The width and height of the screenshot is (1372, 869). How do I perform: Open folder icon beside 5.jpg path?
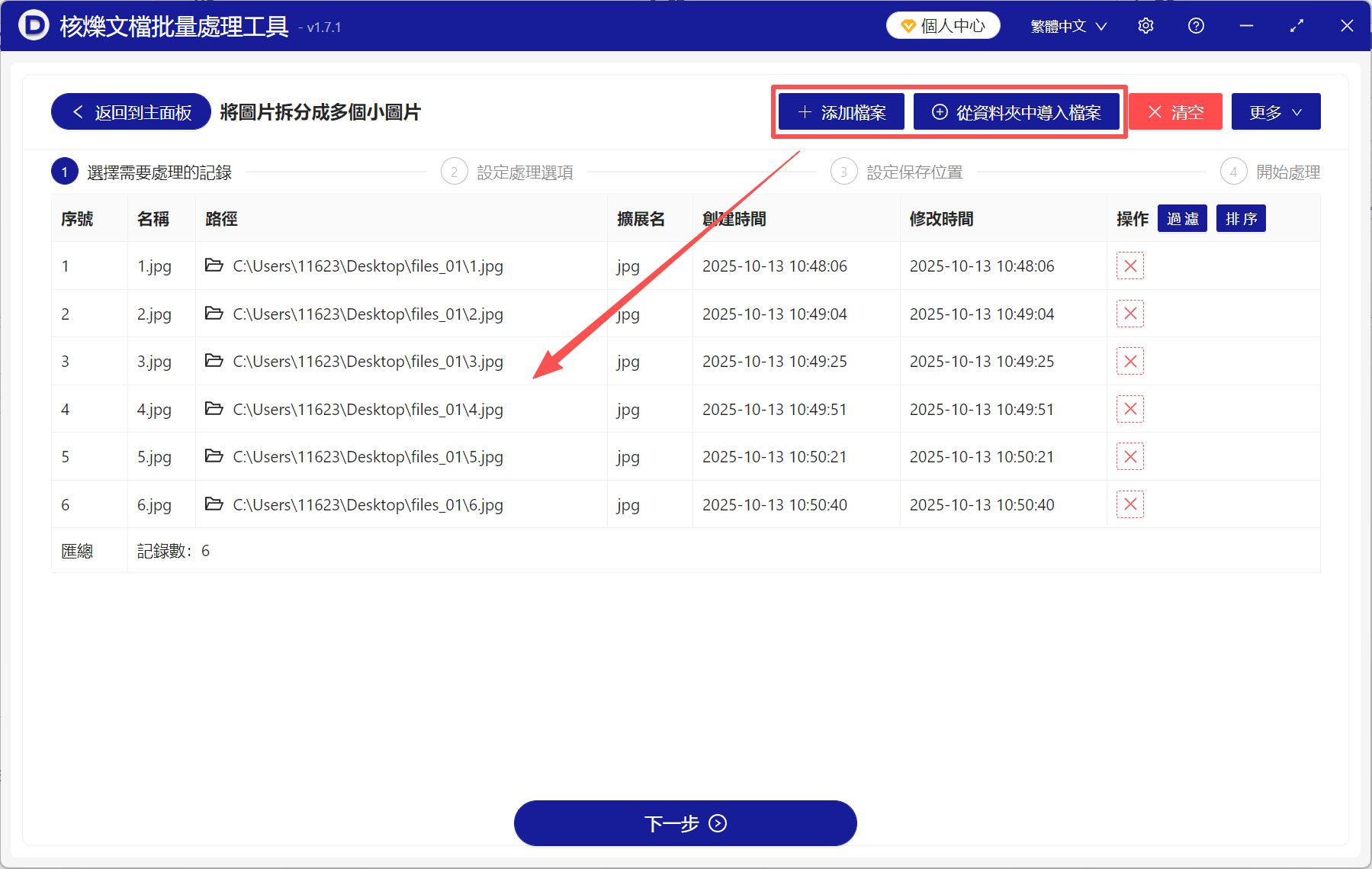click(214, 456)
